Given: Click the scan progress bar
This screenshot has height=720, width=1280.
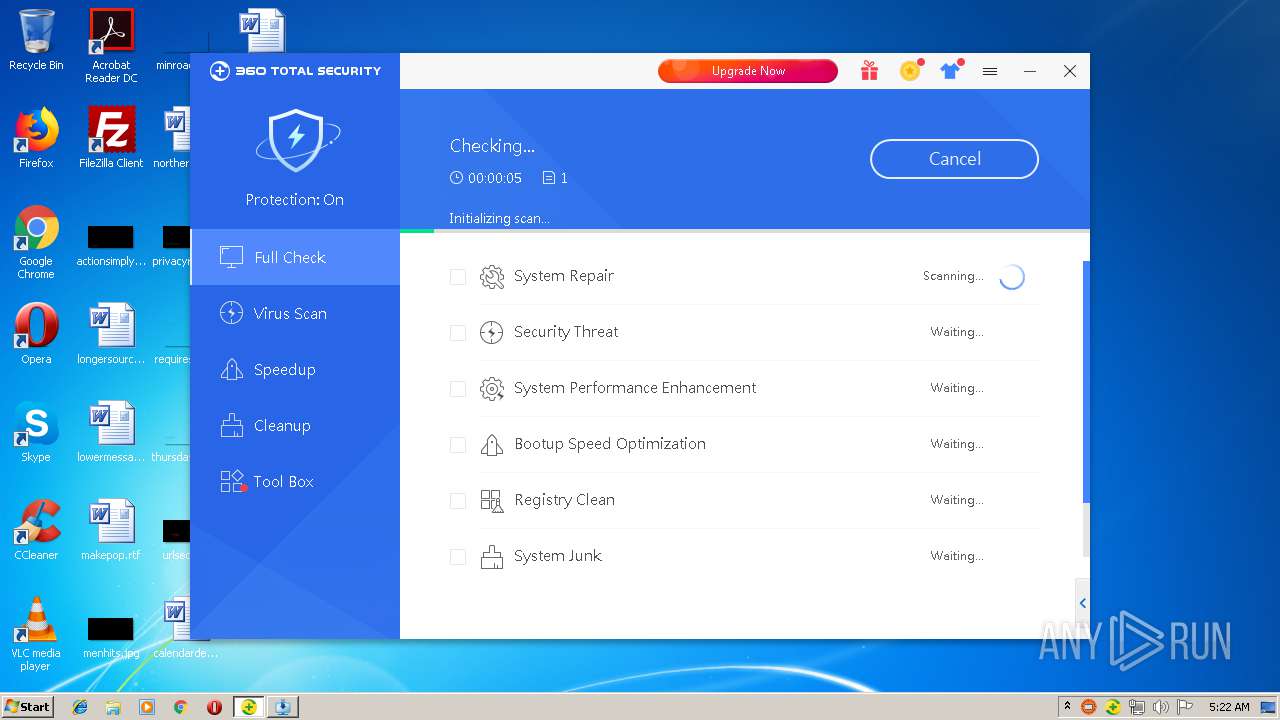Looking at the screenshot, I should click(x=744, y=231).
